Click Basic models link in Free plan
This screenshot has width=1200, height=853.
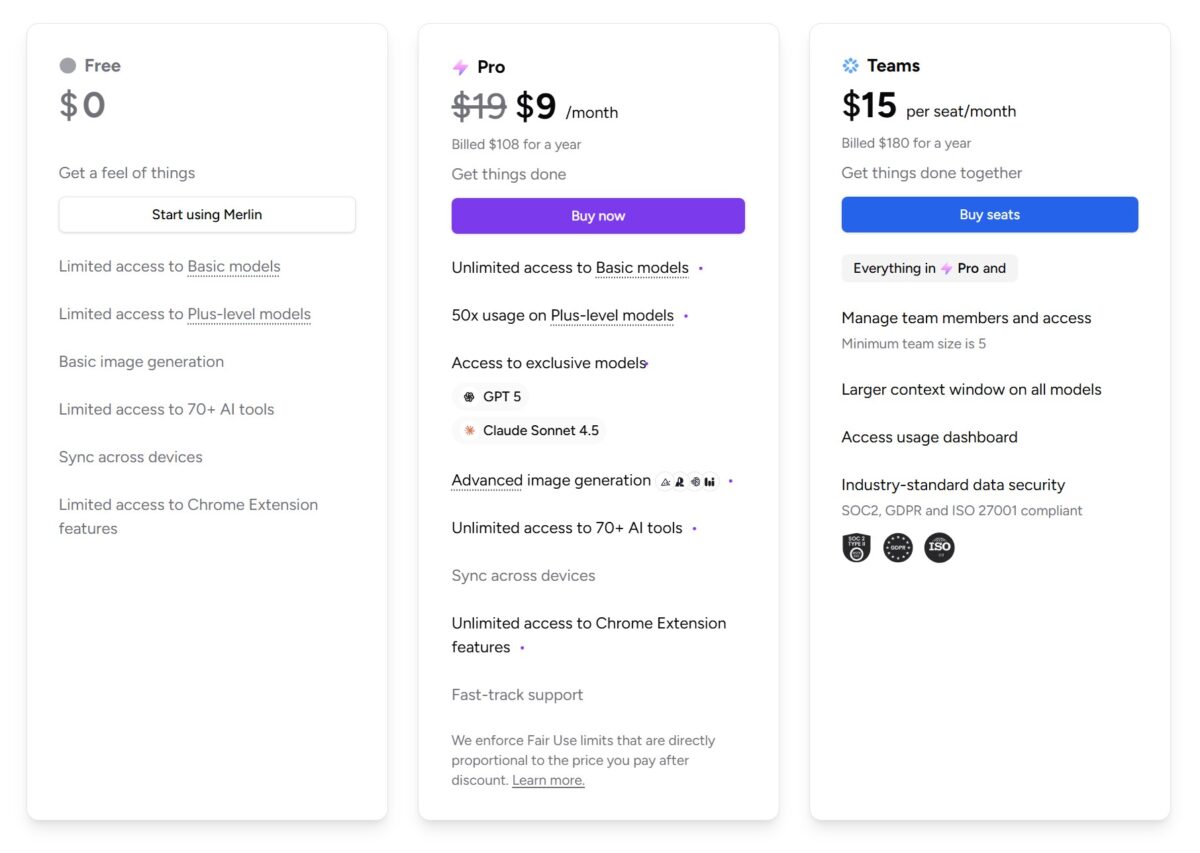[x=234, y=267]
